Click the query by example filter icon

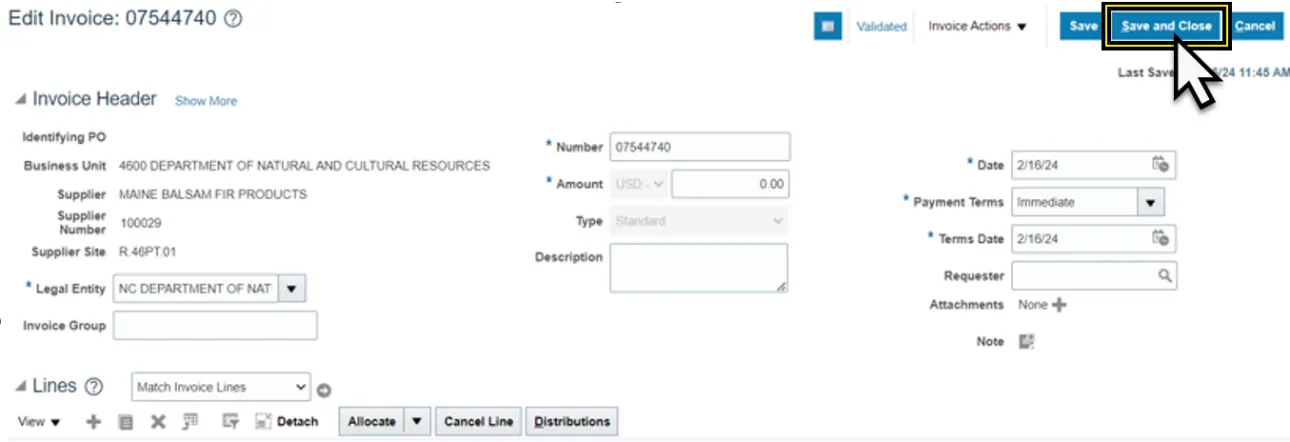tap(230, 422)
